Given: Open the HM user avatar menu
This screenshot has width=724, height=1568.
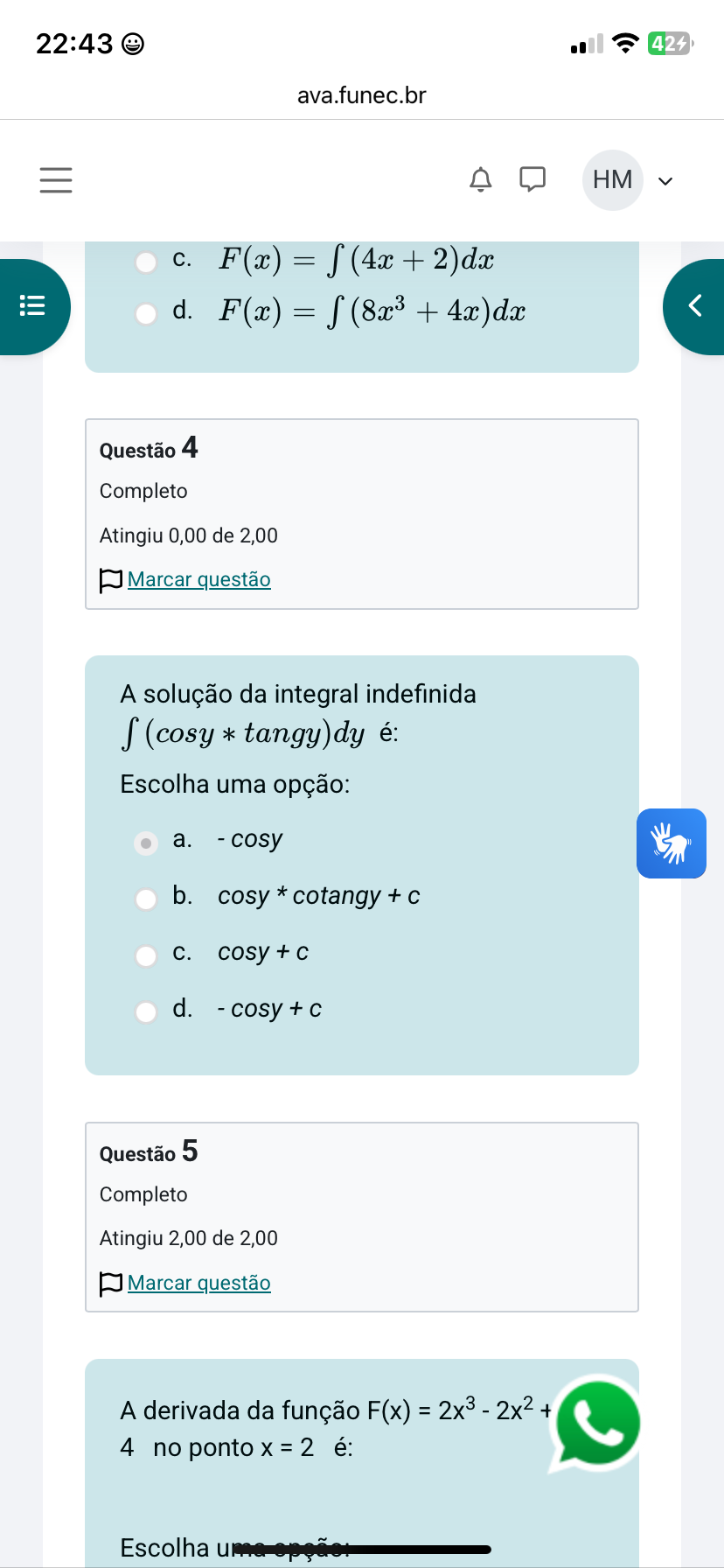Looking at the screenshot, I should [612, 180].
